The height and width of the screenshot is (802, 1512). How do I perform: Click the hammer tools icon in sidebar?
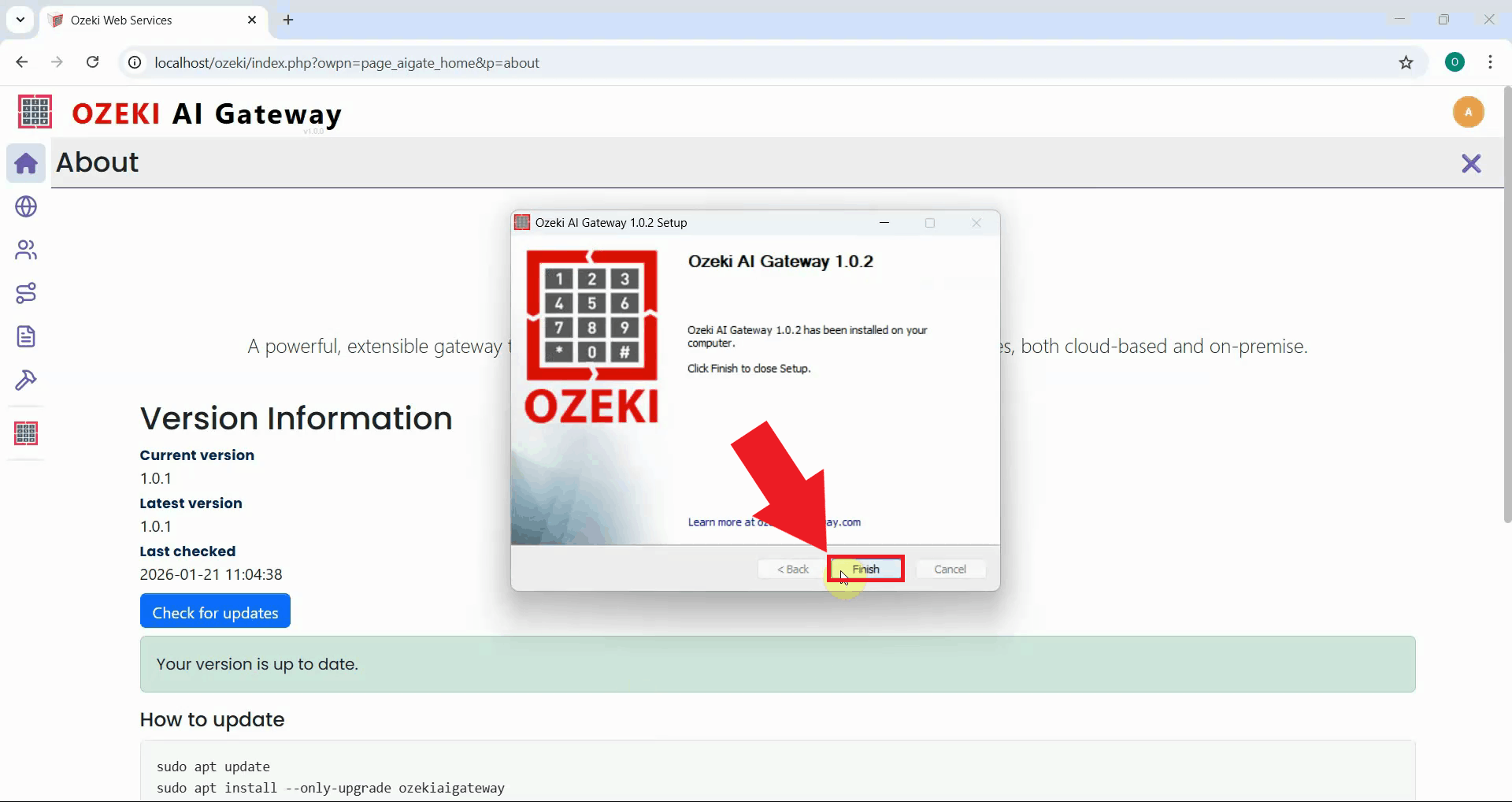click(26, 381)
